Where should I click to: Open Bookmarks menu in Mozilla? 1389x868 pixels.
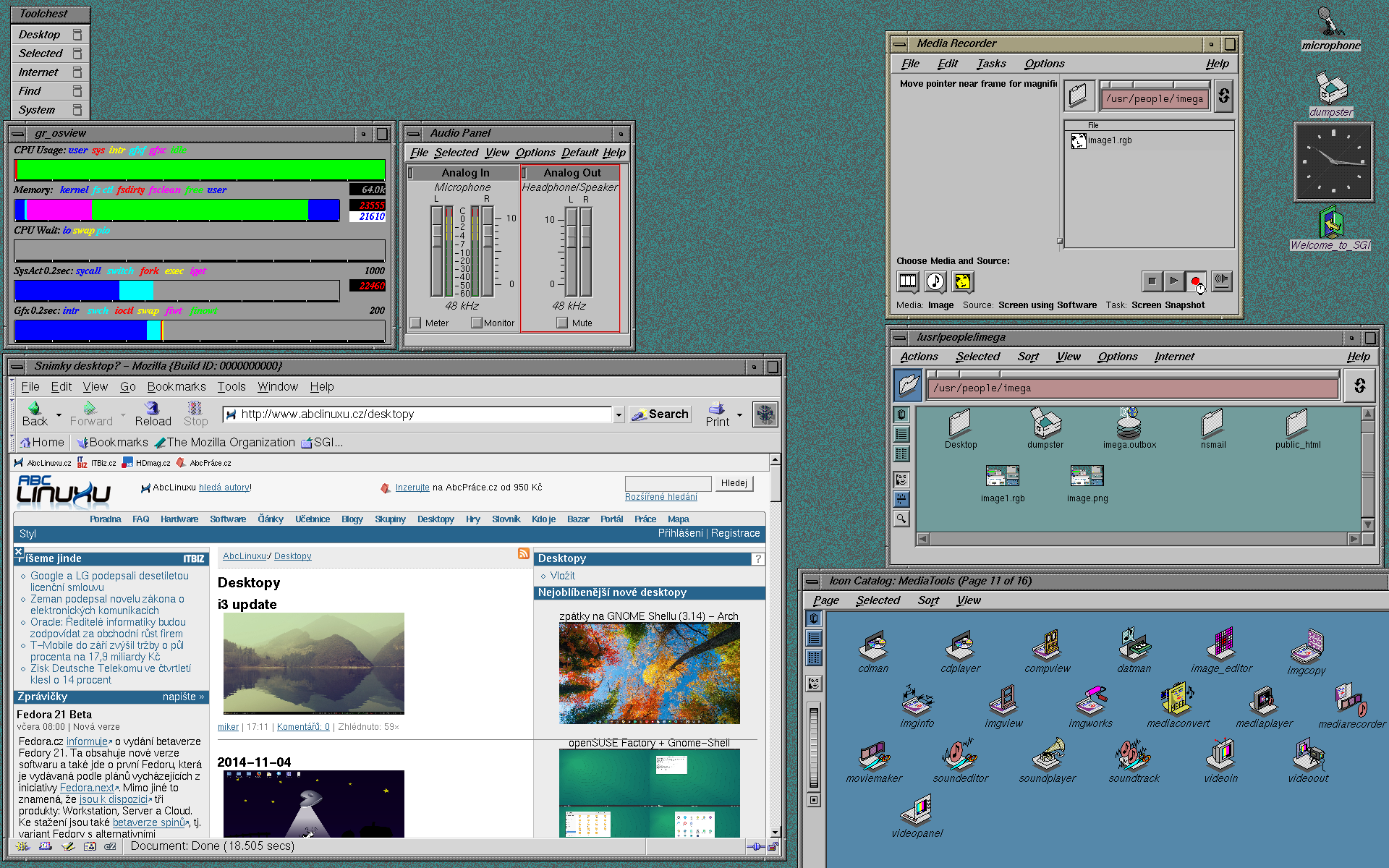point(176,386)
